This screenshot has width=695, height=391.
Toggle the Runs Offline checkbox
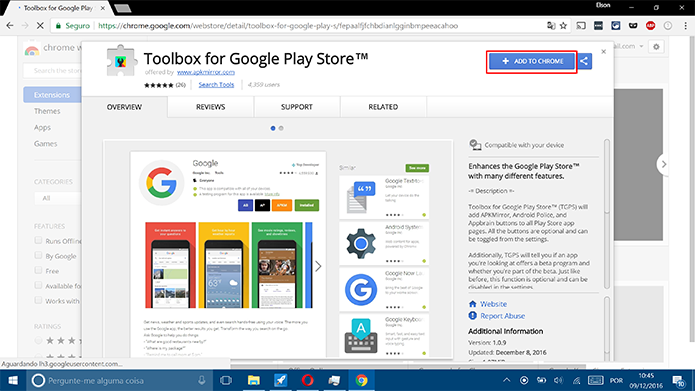coord(38,241)
